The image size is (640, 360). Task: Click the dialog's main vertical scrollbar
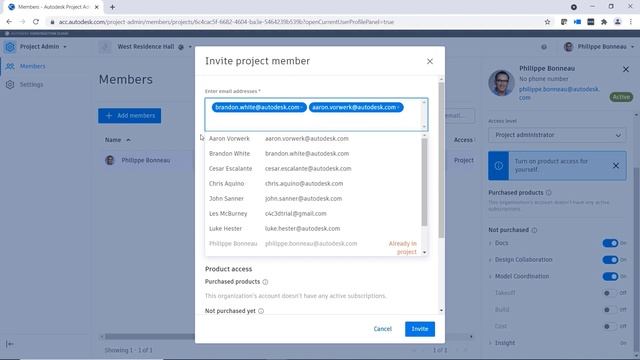point(441,160)
